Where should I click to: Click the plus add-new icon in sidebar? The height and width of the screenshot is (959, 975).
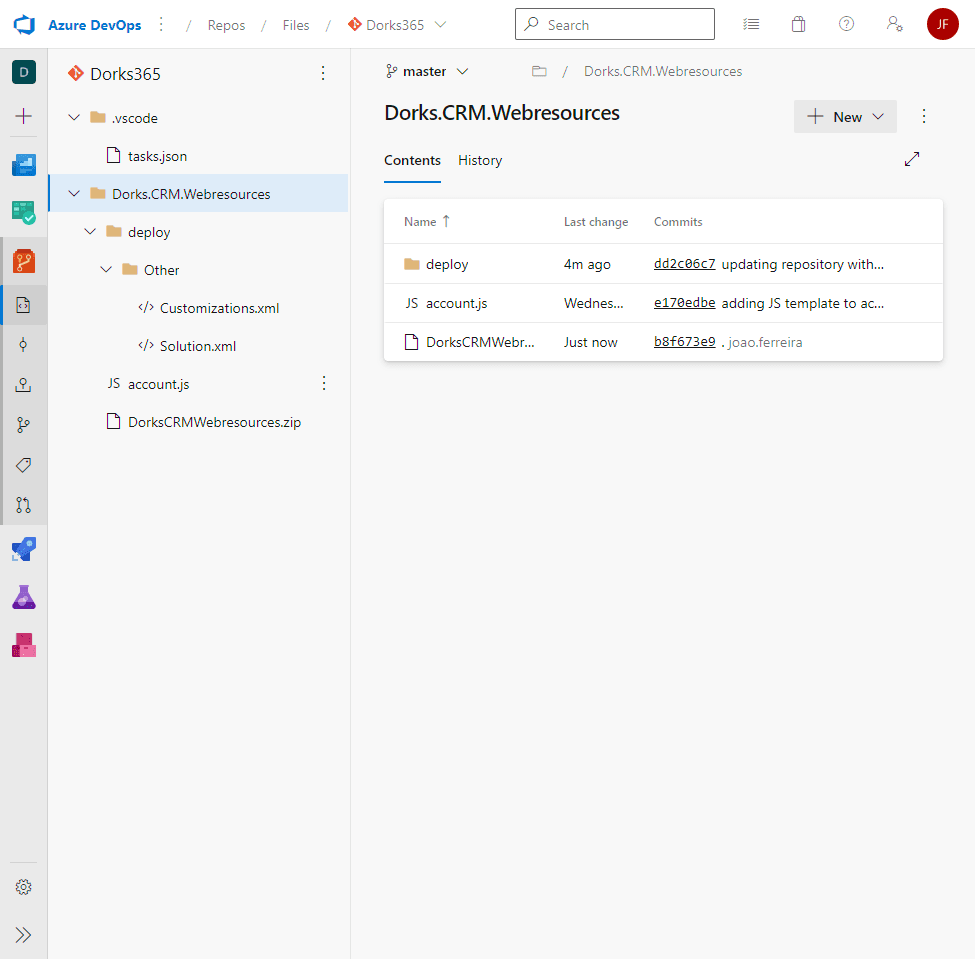click(24, 116)
